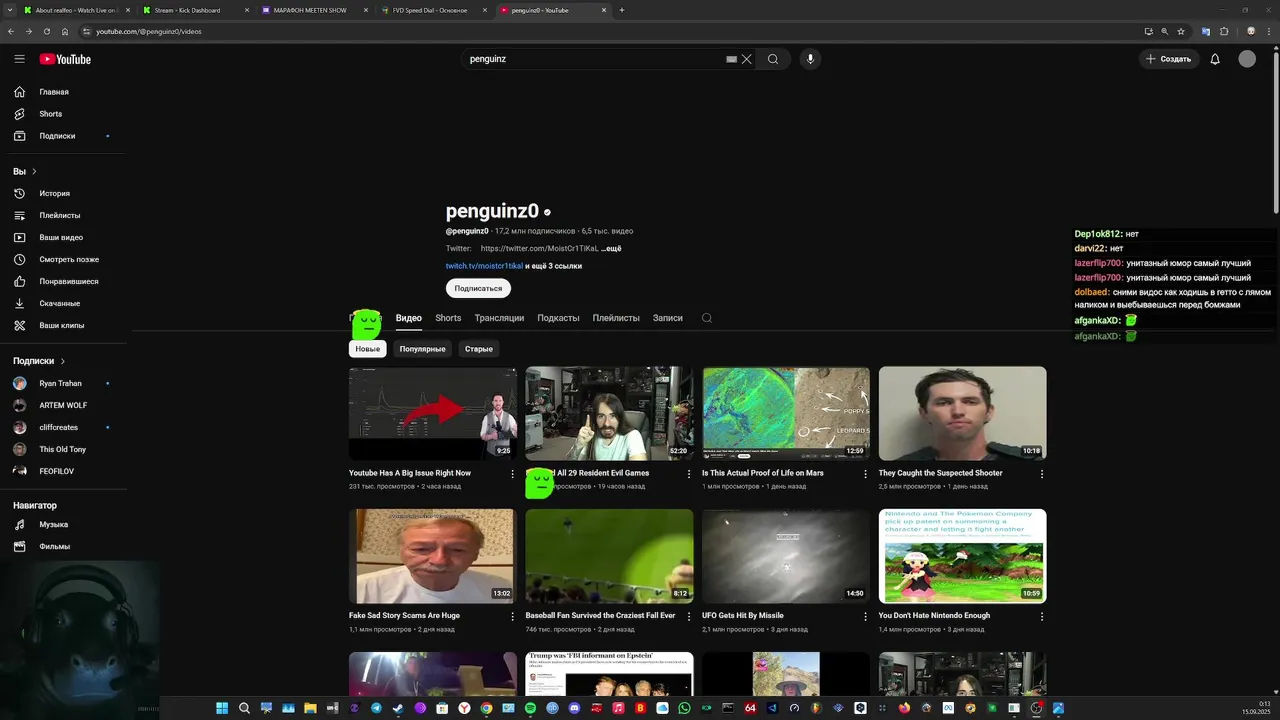Viewport: 1280px width, 720px height.
Task: Open Ryan Trahan subscription channel
Action: pos(62,384)
